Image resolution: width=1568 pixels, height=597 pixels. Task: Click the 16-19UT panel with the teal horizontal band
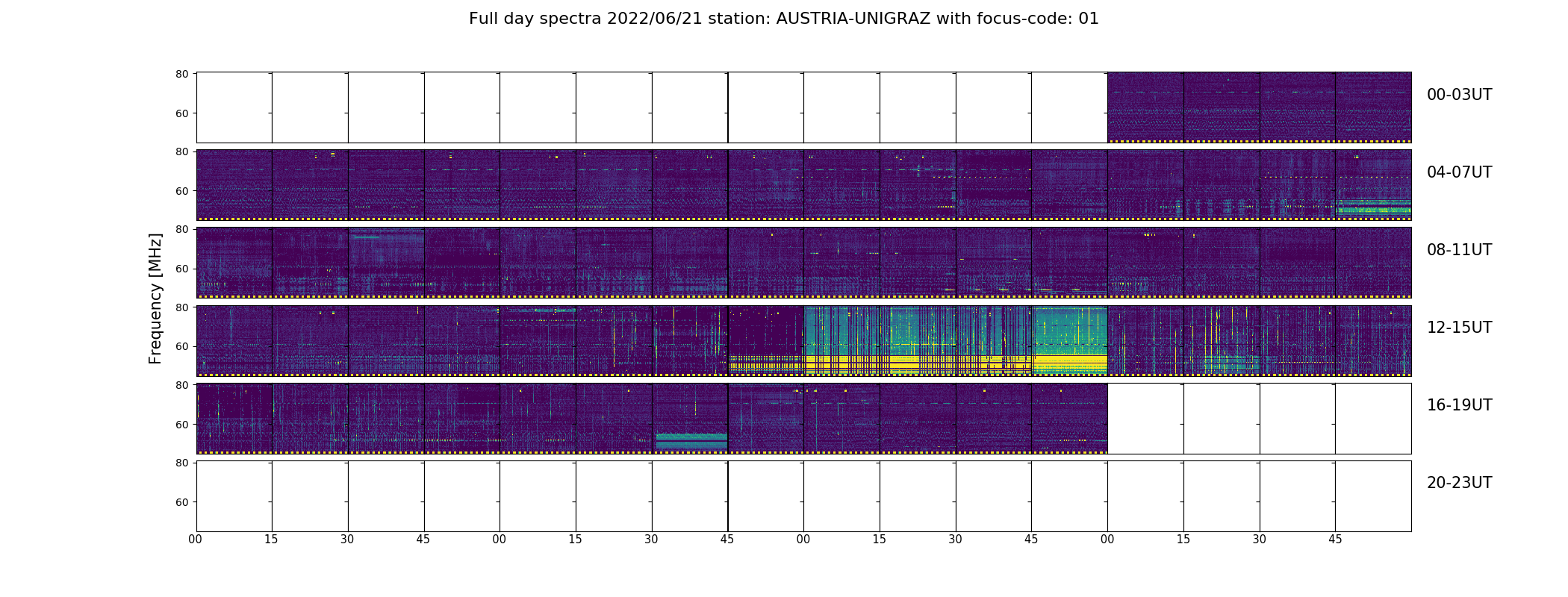click(x=690, y=419)
